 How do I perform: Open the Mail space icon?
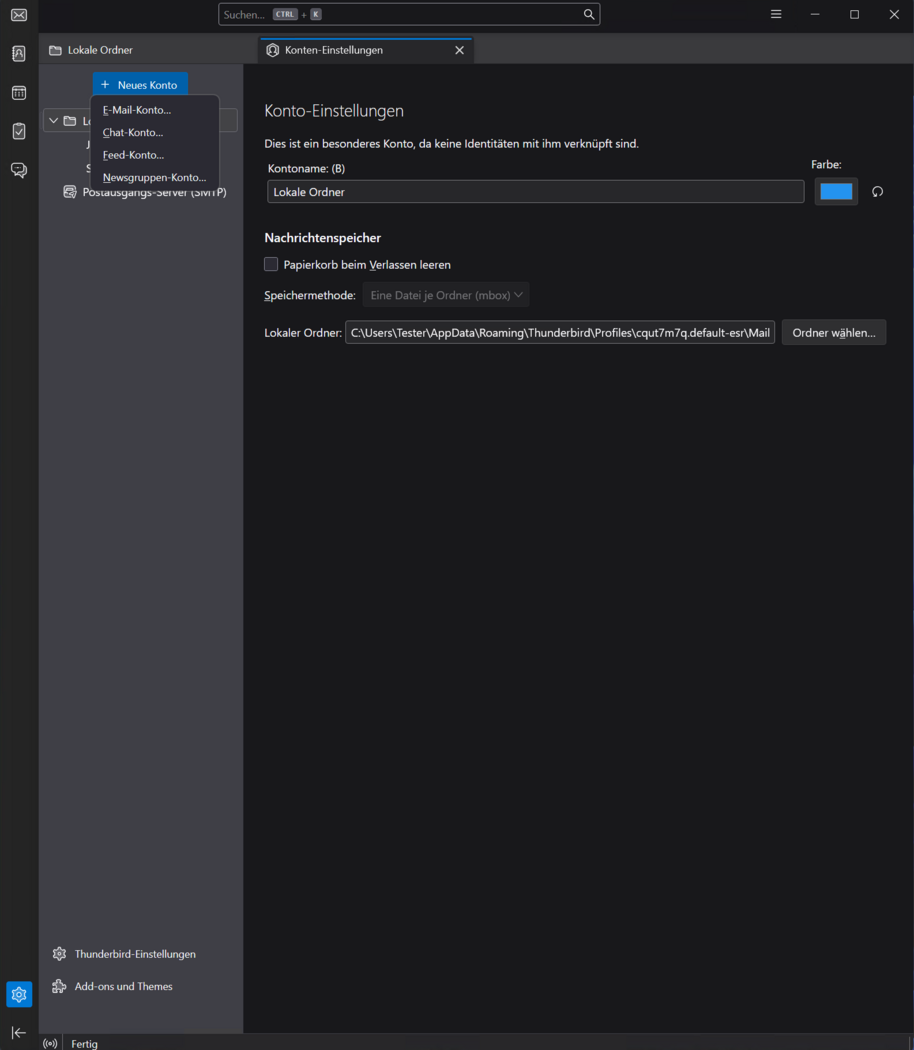click(x=19, y=15)
